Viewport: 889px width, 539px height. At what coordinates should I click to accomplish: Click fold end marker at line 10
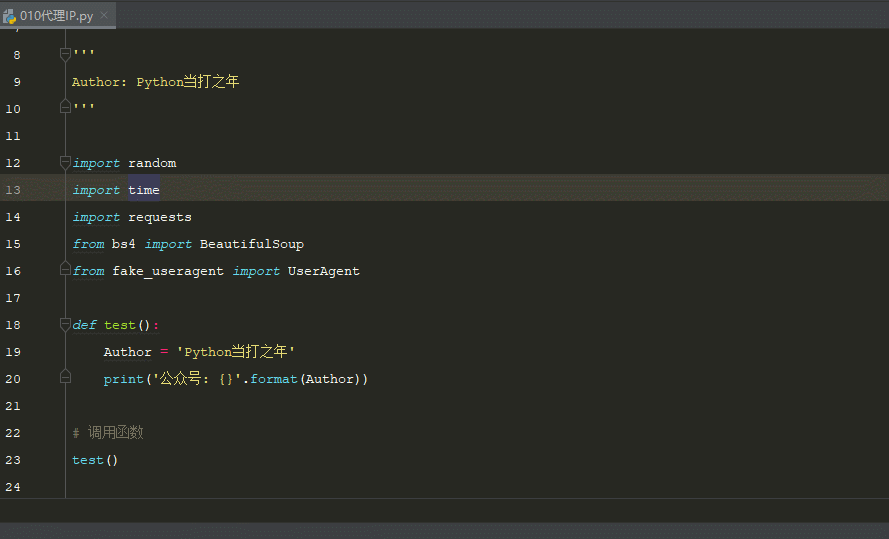coord(65,107)
